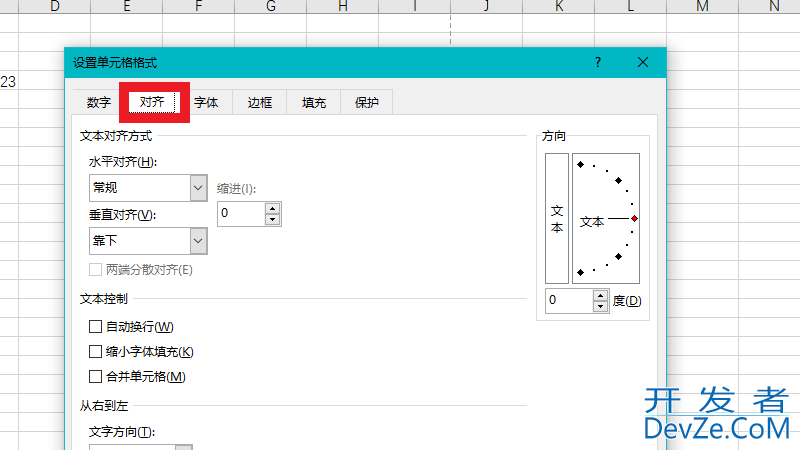Open the 水平对齐 dropdown showing 常规
The width and height of the screenshot is (800, 450).
(x=148, y=188)
